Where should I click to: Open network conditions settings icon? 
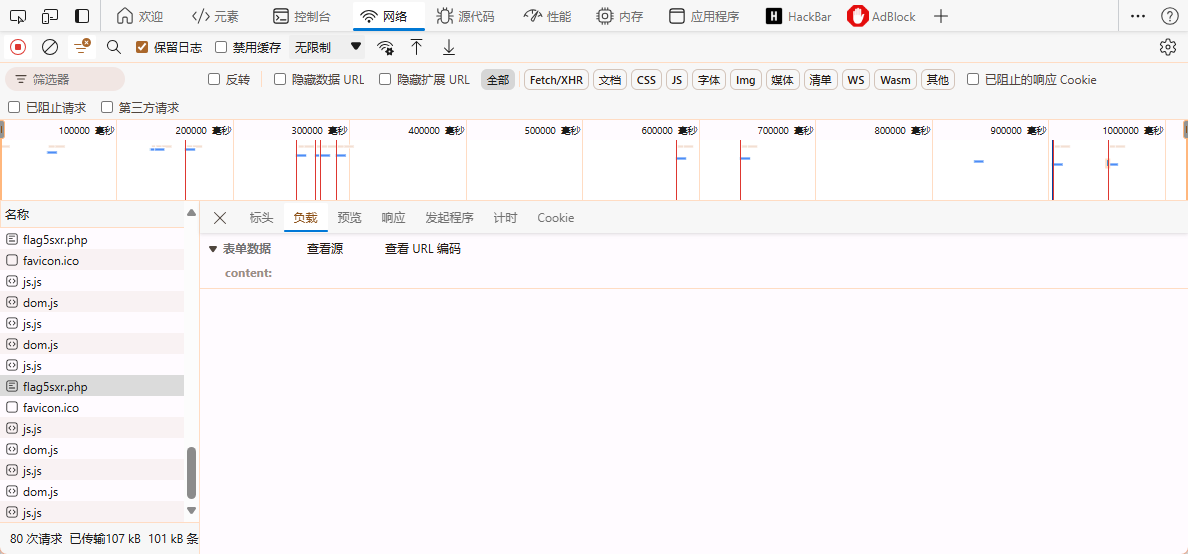pos(385,47)
